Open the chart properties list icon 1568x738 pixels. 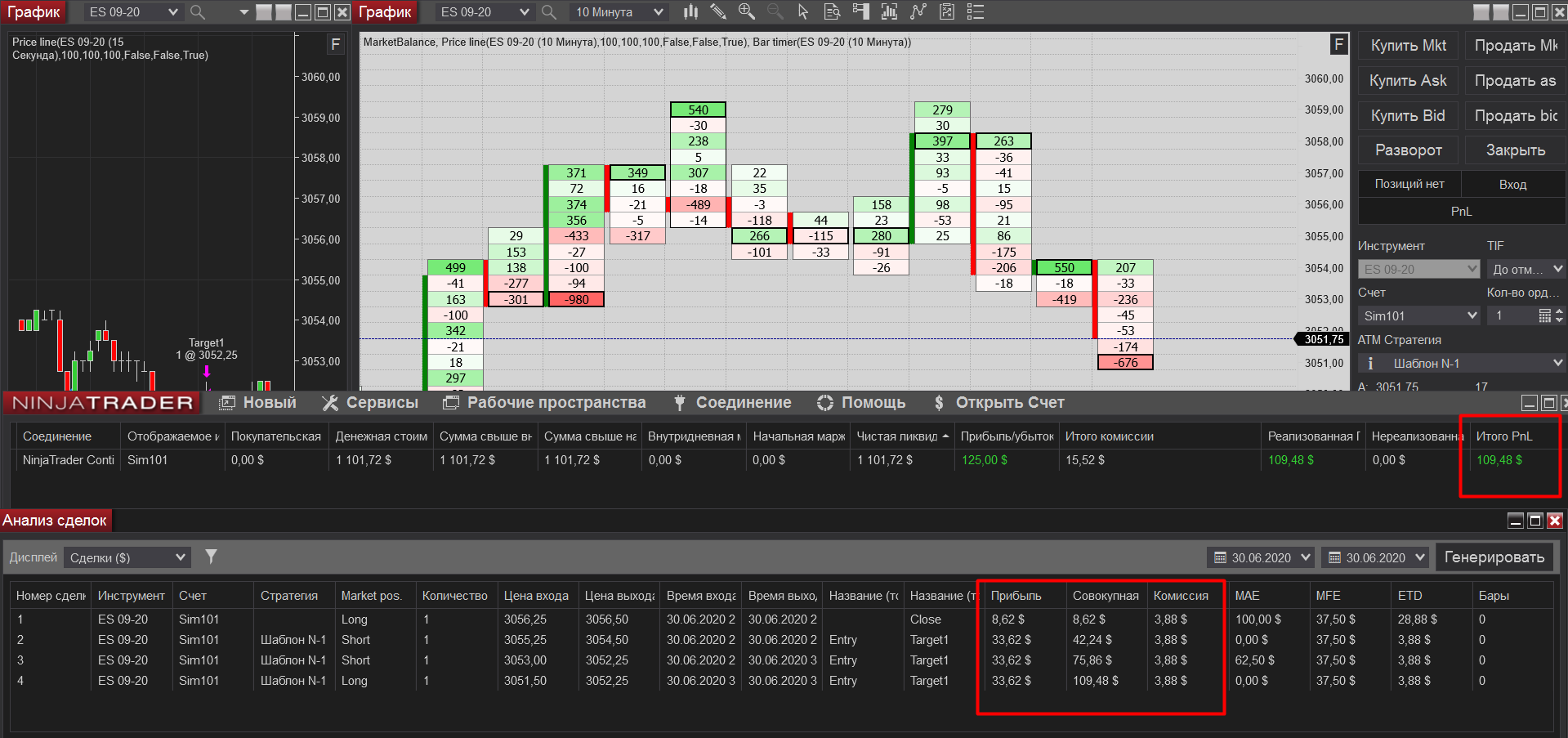pos(975,11)
